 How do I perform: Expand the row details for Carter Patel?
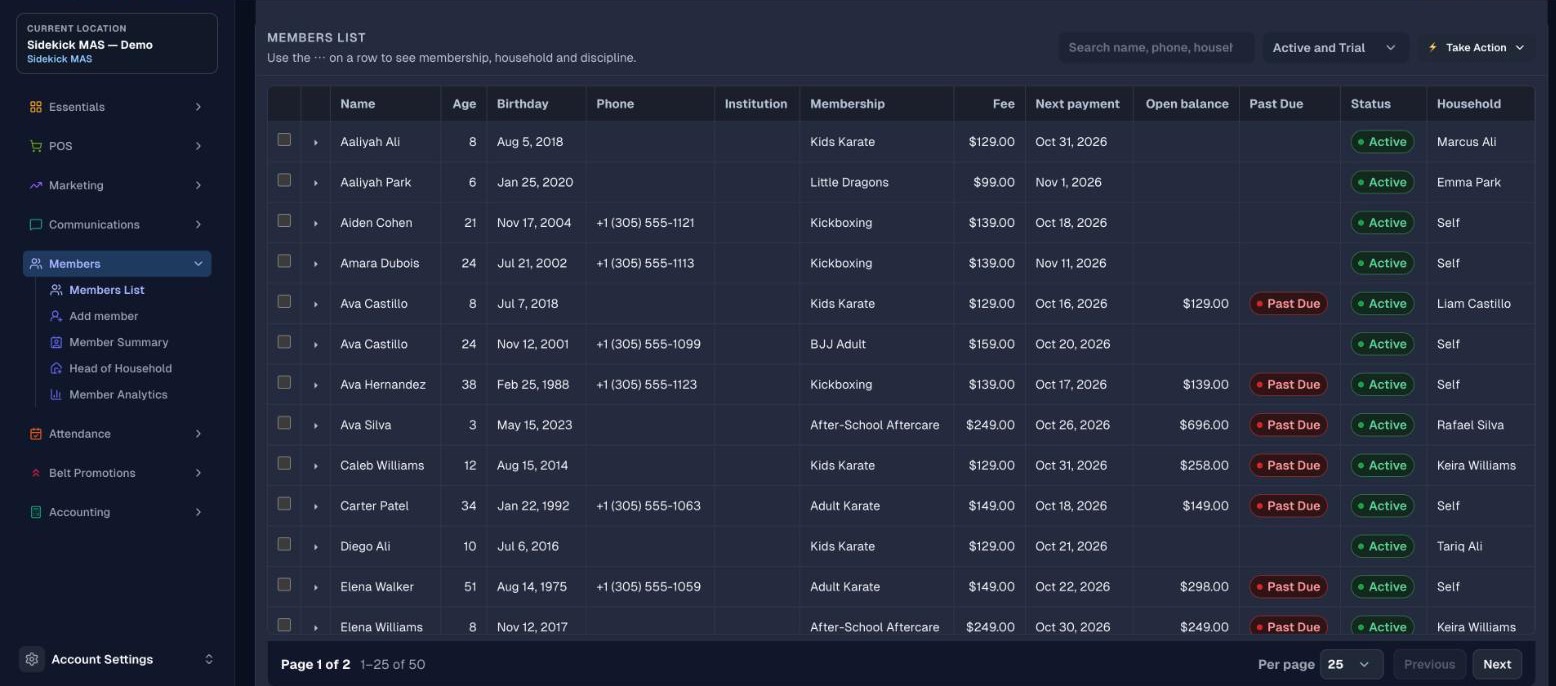tap(315, 506)
